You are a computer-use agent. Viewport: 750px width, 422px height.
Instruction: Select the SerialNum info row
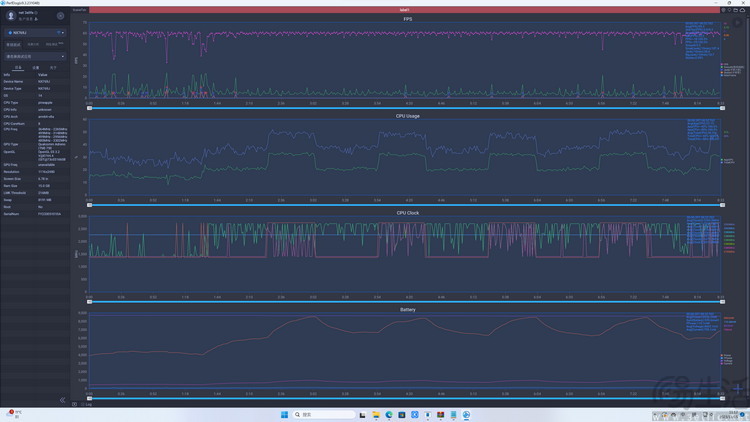35,214
